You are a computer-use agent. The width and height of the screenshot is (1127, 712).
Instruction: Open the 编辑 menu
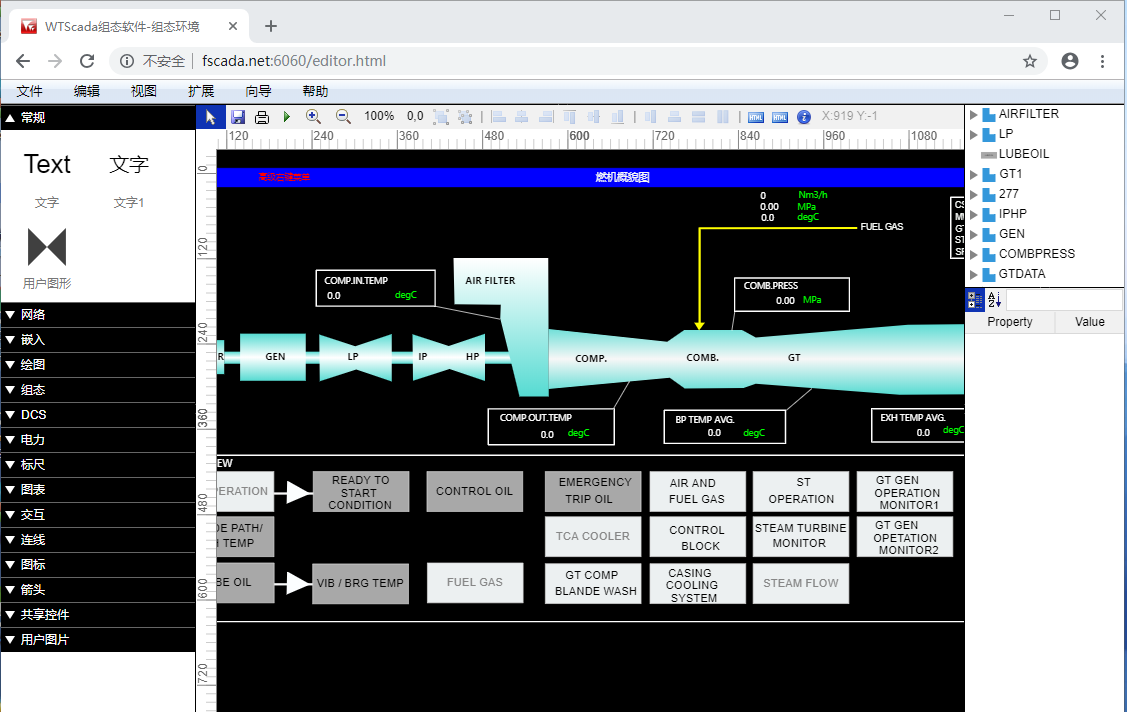[86, 91]
